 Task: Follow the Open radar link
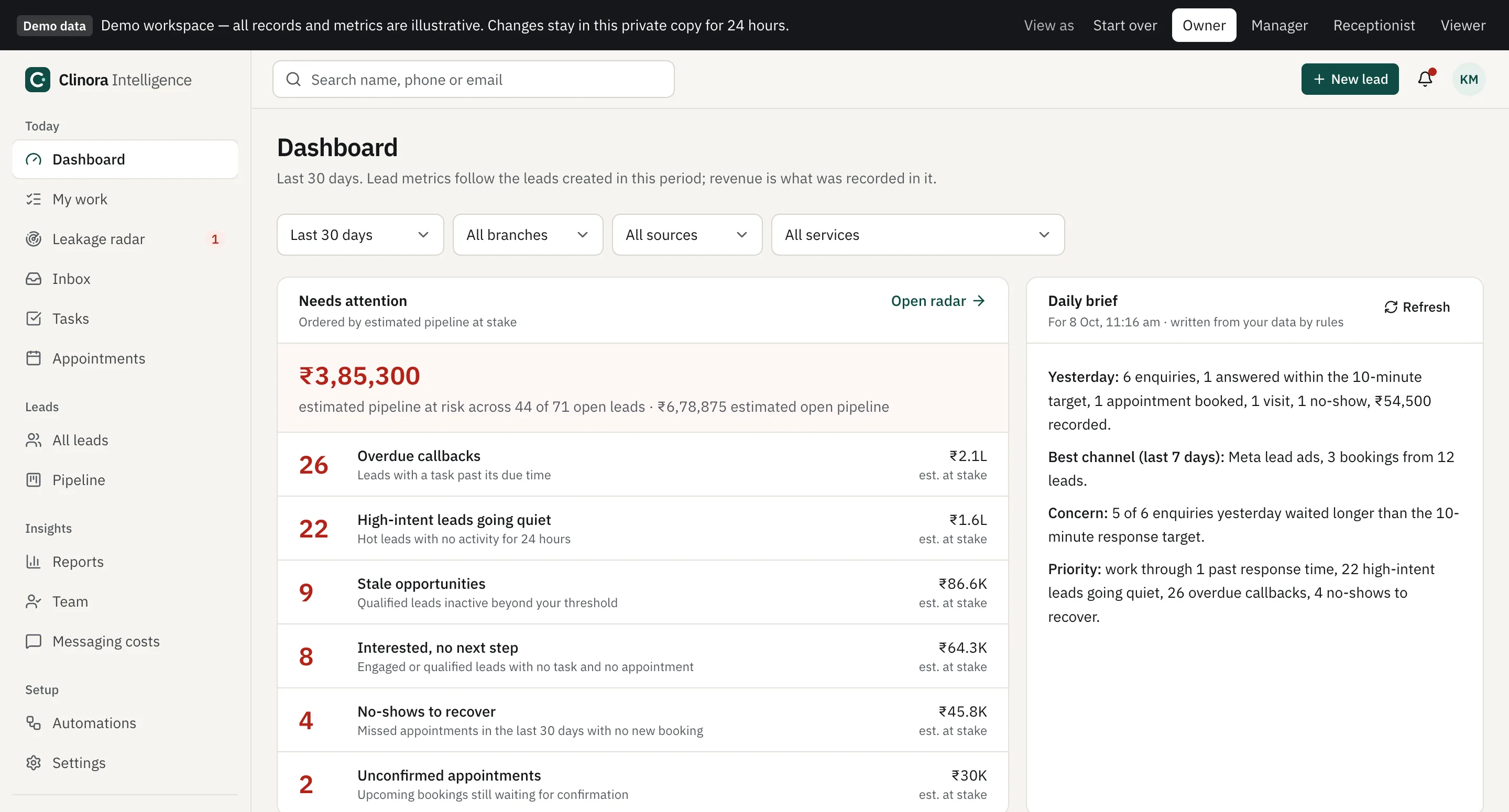(x=938, y=301)
